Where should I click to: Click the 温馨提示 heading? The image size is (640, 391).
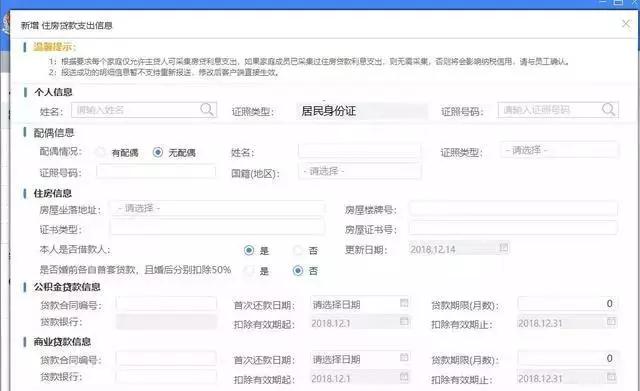[55, 47]
